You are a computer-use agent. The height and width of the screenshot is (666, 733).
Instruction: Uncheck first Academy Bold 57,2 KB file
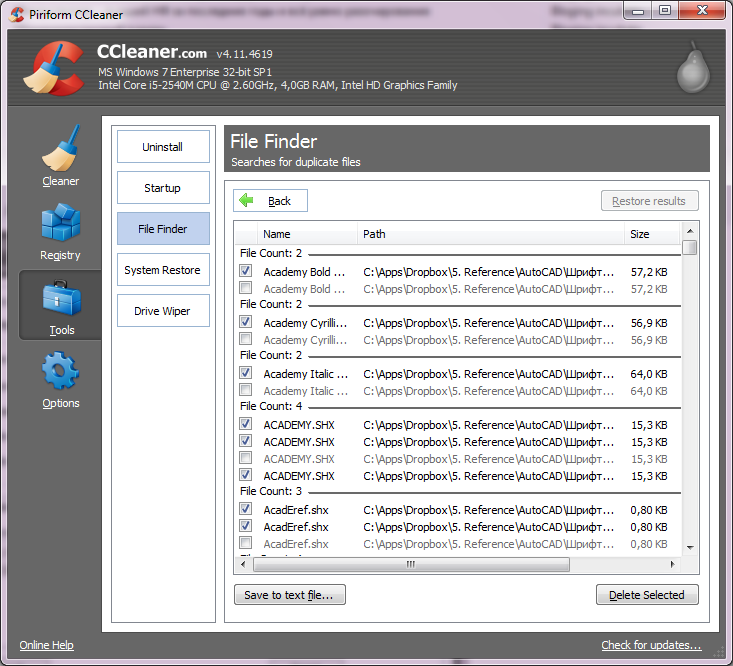click(245, 271)
